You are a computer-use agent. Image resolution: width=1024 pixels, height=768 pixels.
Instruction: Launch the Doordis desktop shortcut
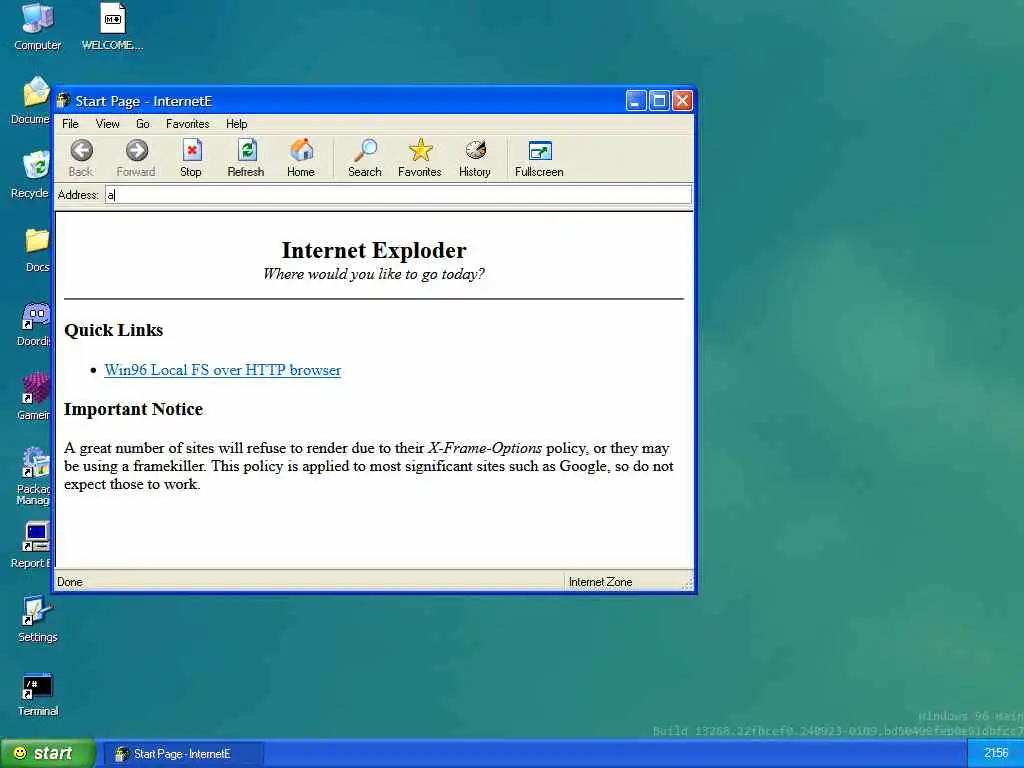(x=36, y=314)
